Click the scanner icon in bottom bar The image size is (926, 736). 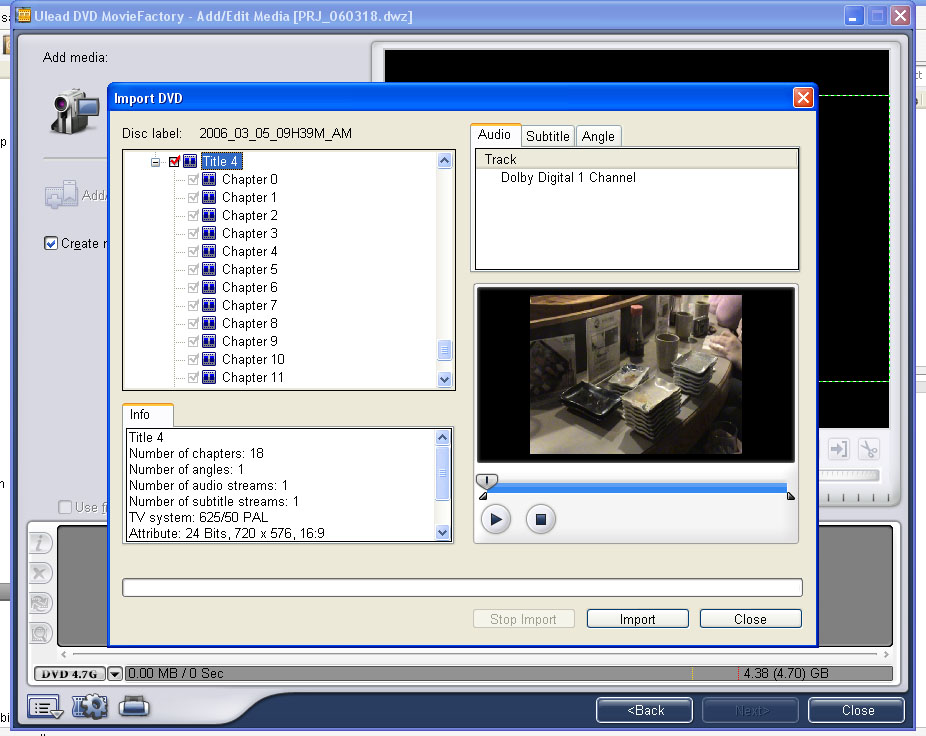click(134, 707)
